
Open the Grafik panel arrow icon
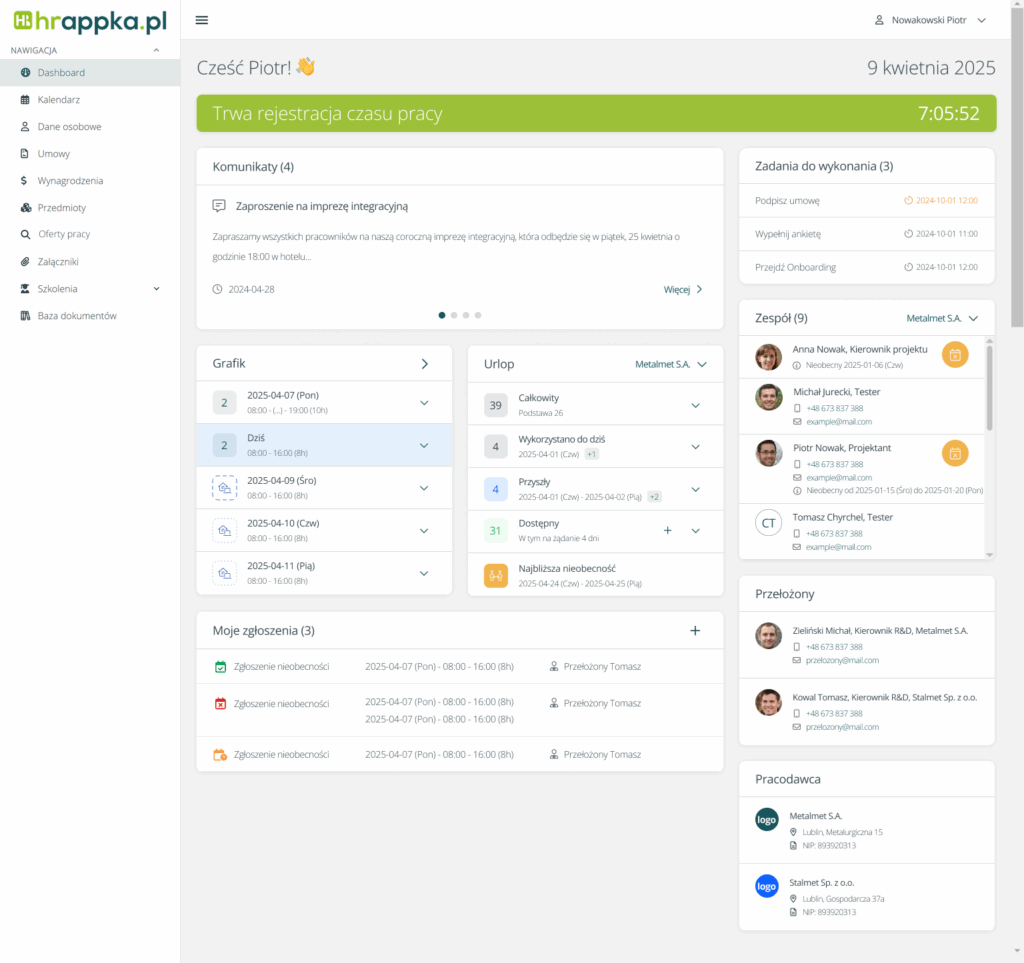click(424, 364)
